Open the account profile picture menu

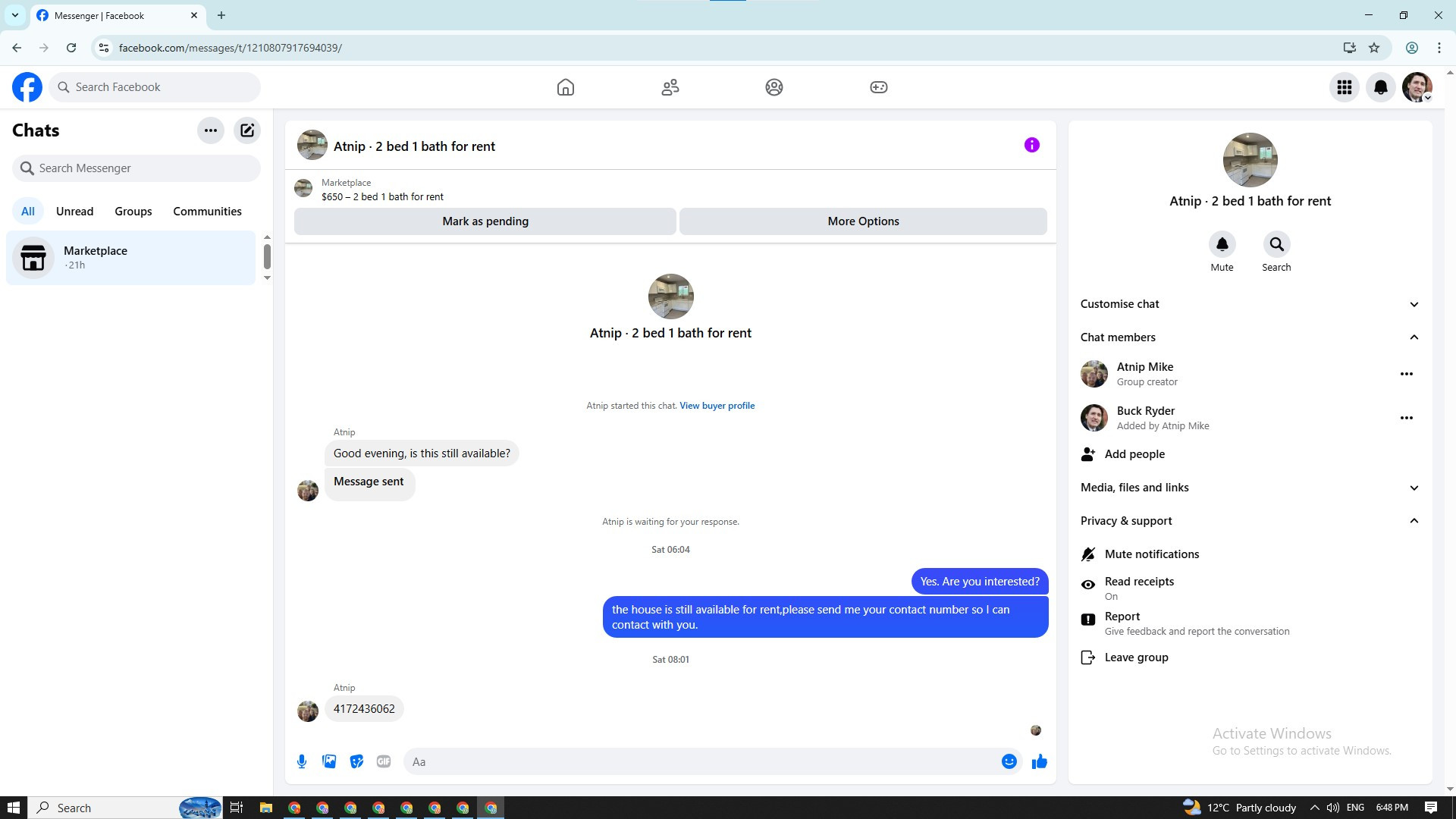1417,87
